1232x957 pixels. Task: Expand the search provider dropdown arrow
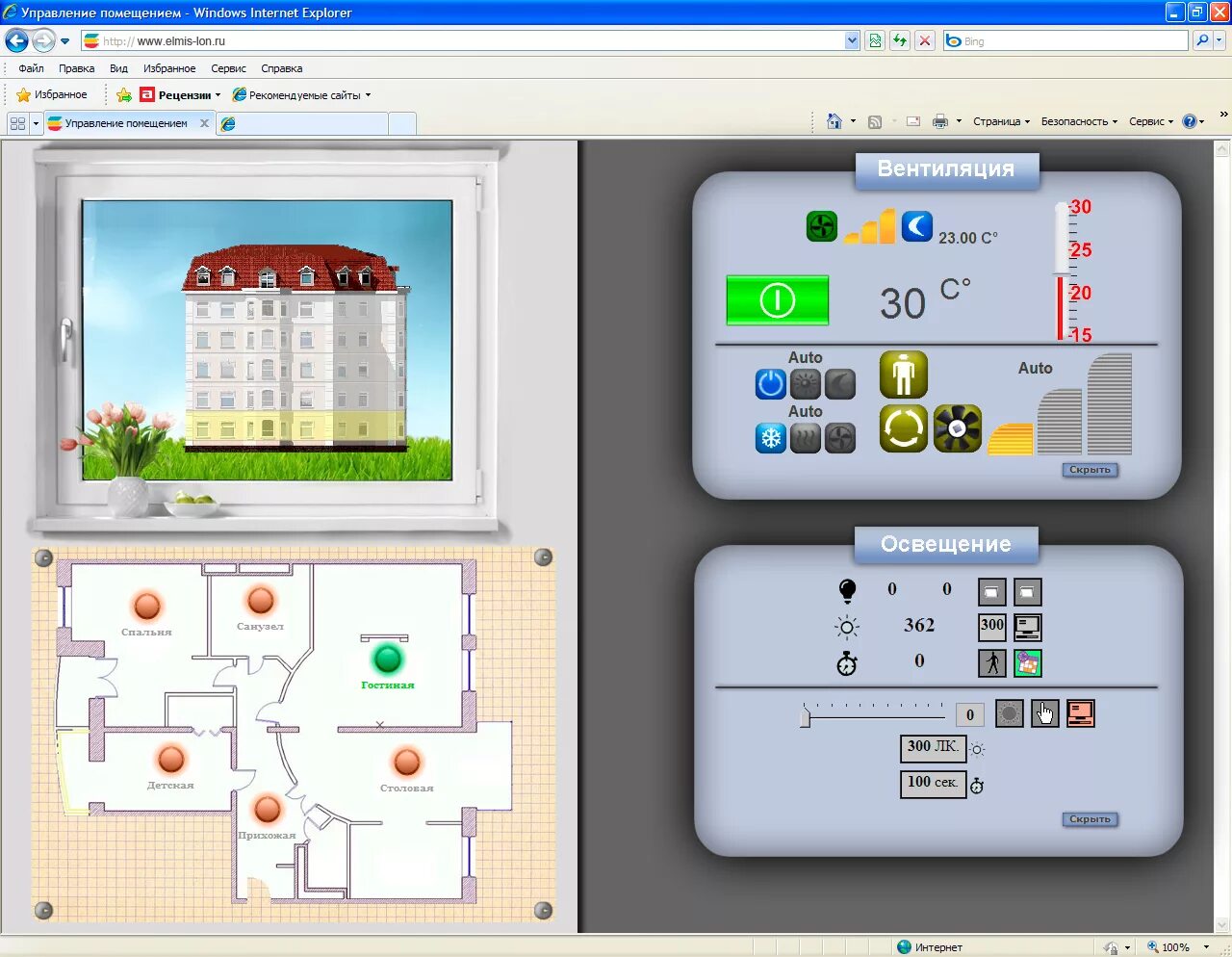tap(1219, 40)
